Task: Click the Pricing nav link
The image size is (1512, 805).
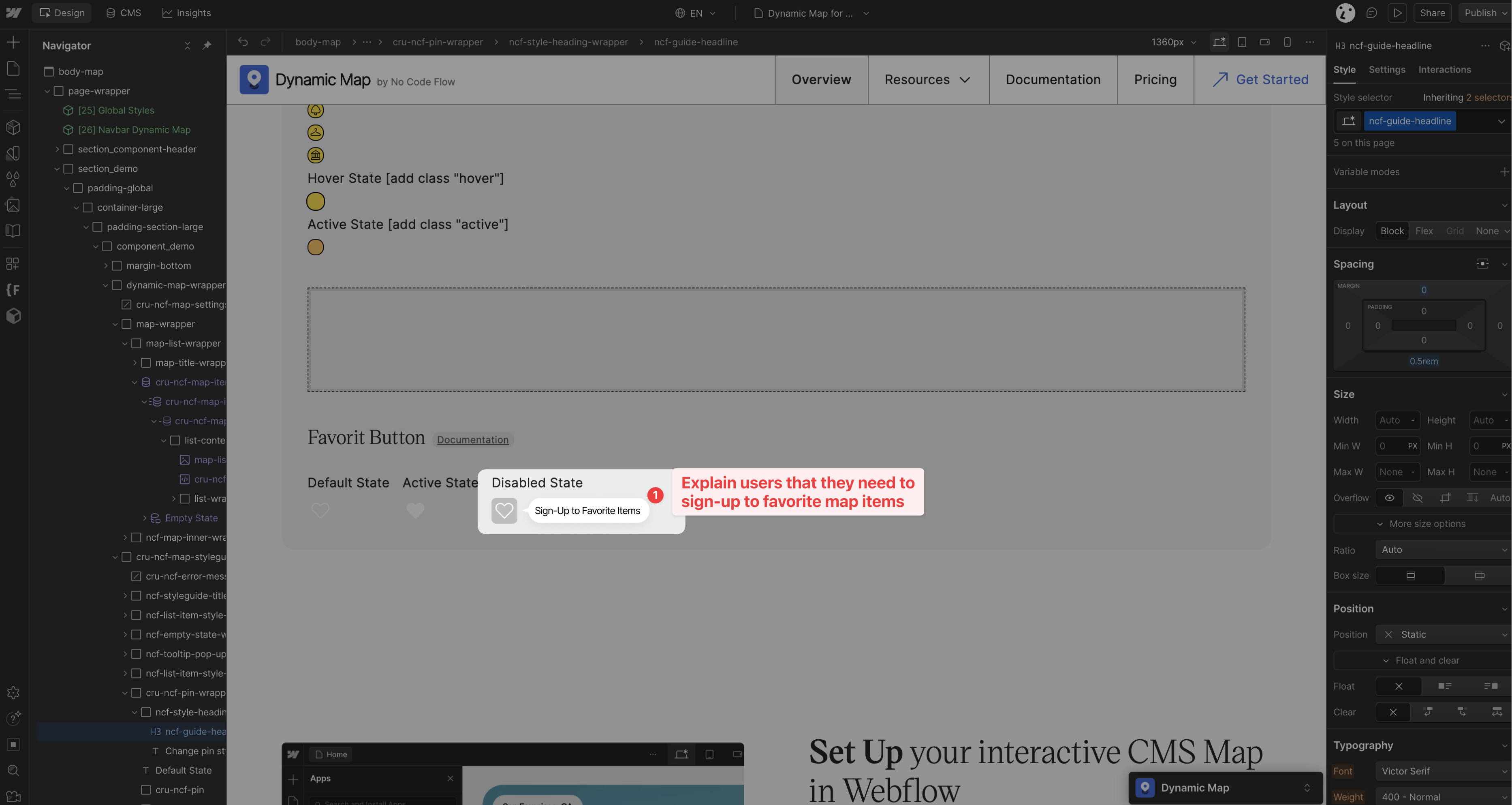Action: [1155, 79]
